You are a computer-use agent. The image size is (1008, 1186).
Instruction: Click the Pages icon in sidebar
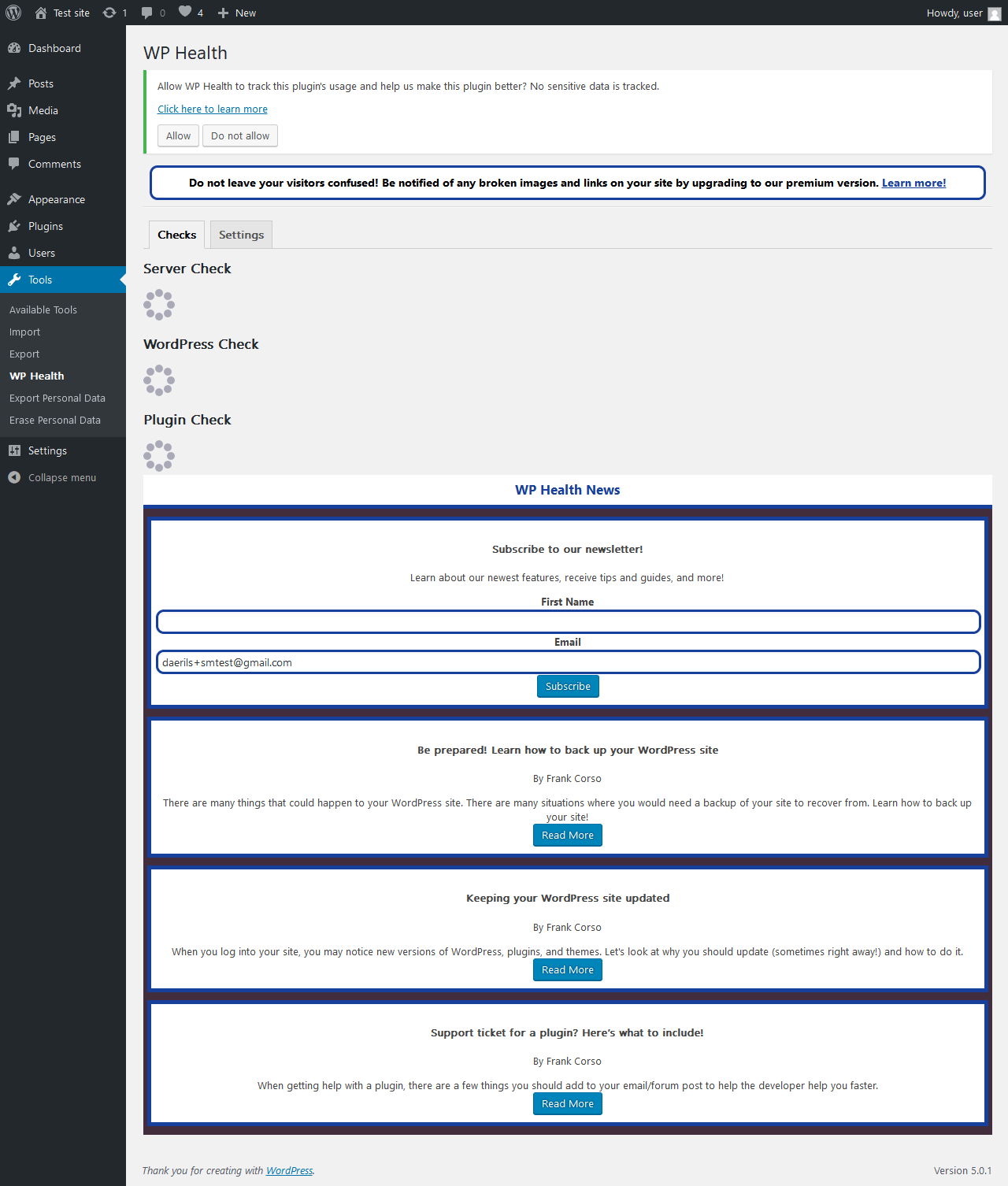[x=14, y=137]
